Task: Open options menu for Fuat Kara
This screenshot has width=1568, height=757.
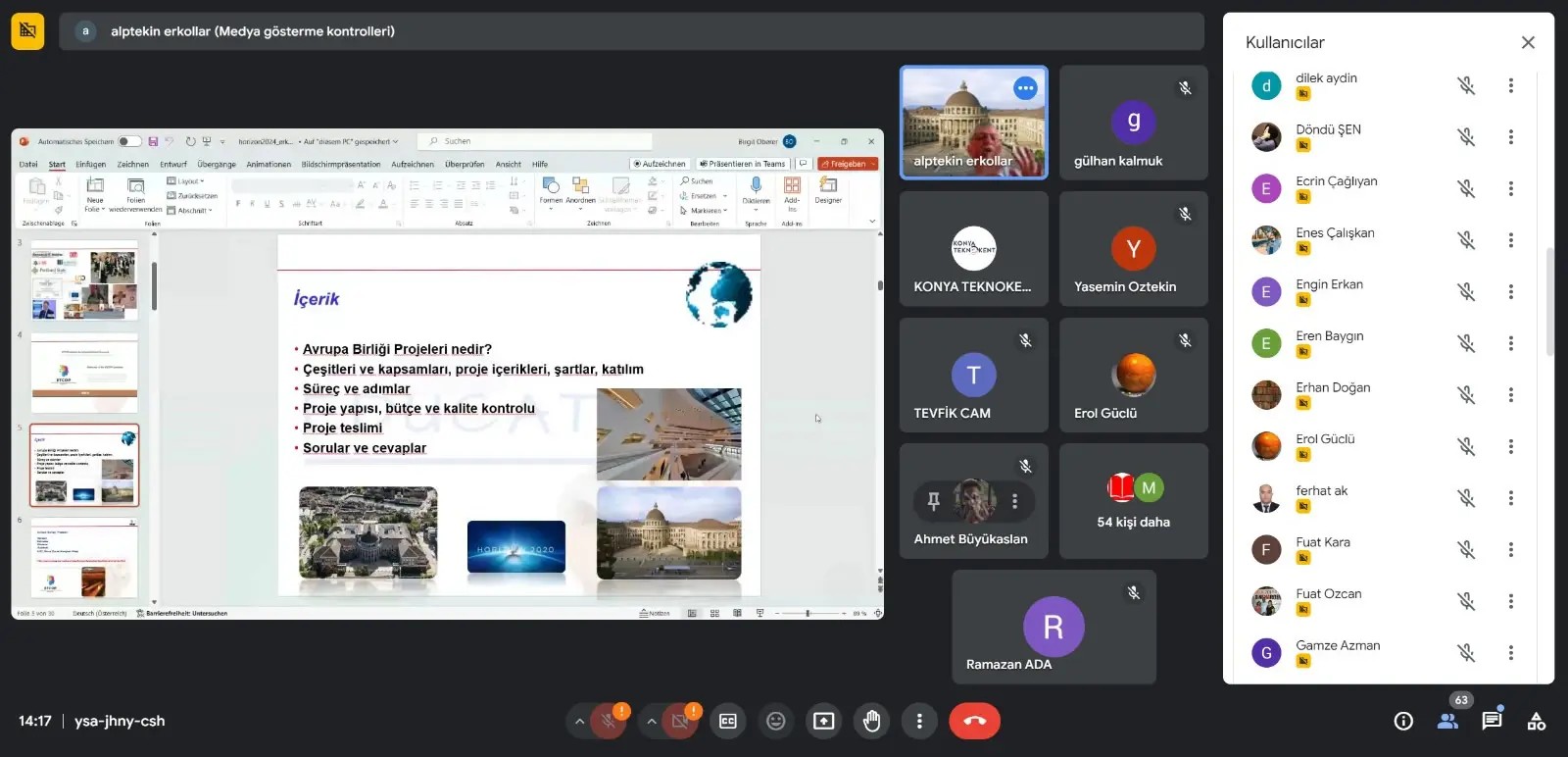Action: (x=1510, y=549)
